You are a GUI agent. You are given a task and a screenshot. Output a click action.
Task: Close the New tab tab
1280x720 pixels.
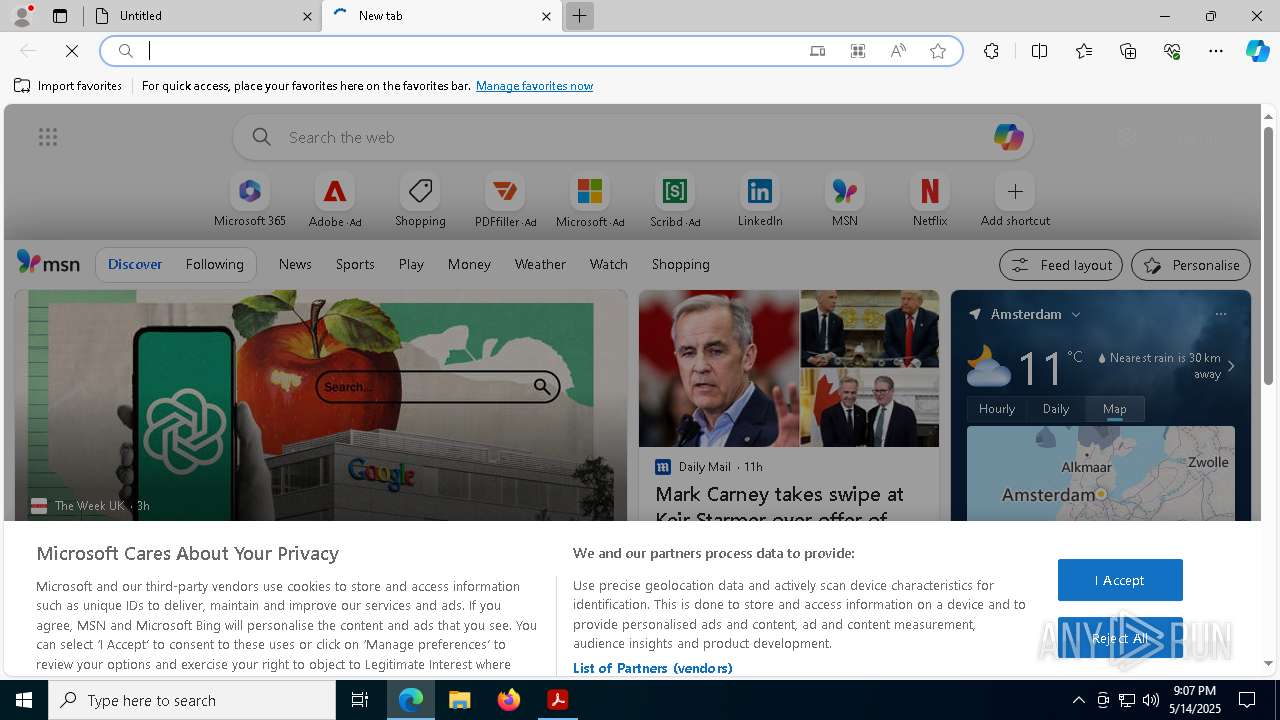[546, 16]
